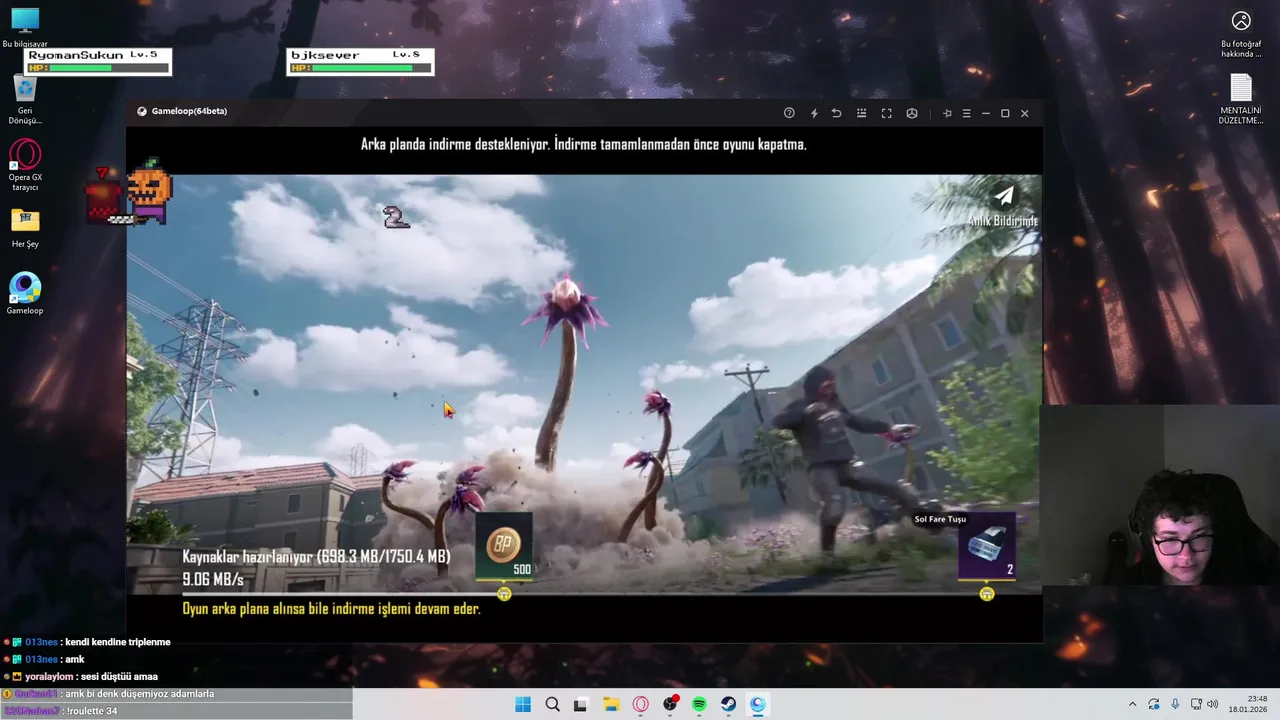
Task: Click the 9.06 MB/s speed text
Action: pyautogui.click(x=212, y=579)
